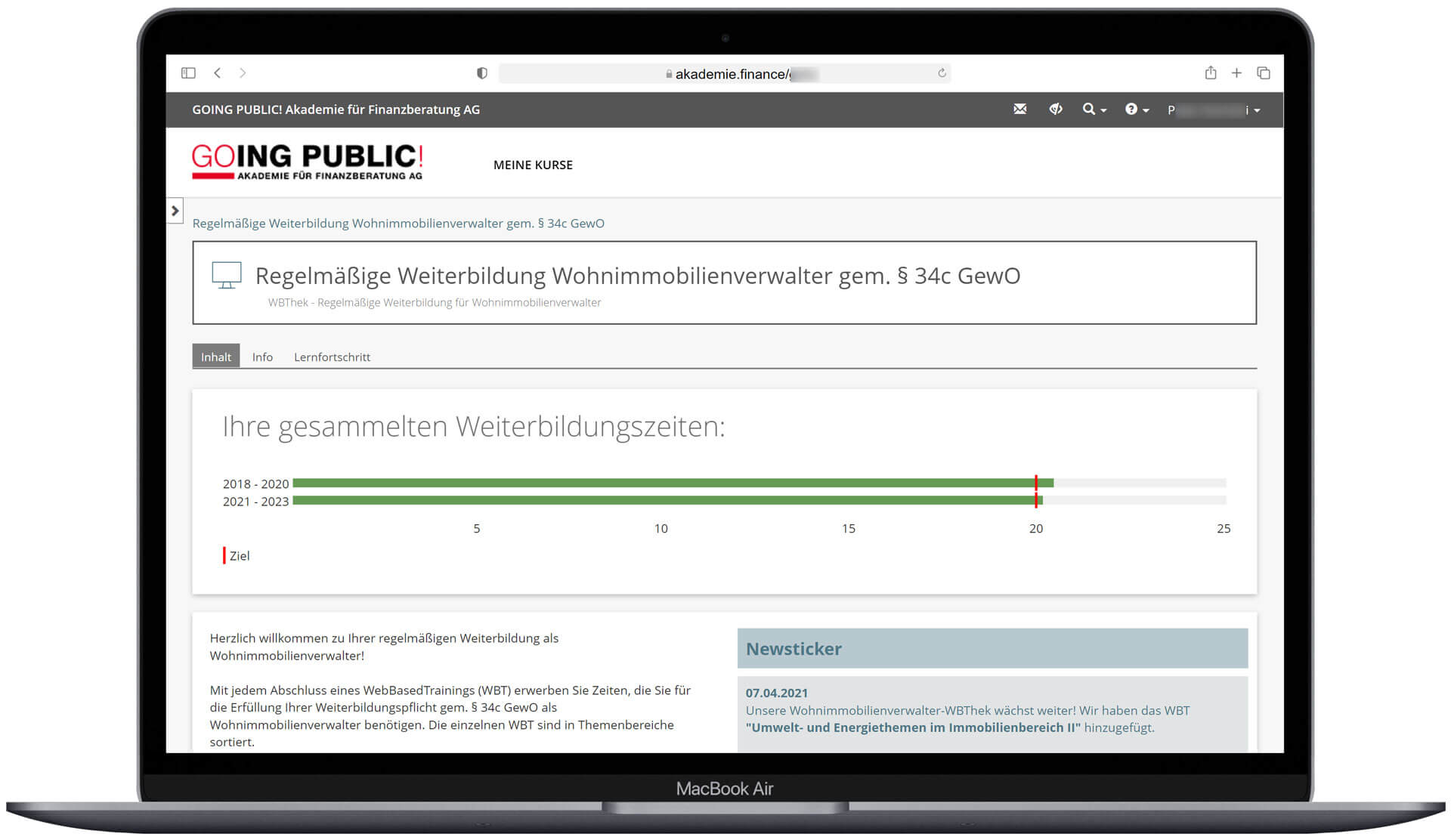Image resolution: width=1451 pixels, height=840 pixels.
Task: Open the help question mark menu
Action: (x=1136, y=110)
